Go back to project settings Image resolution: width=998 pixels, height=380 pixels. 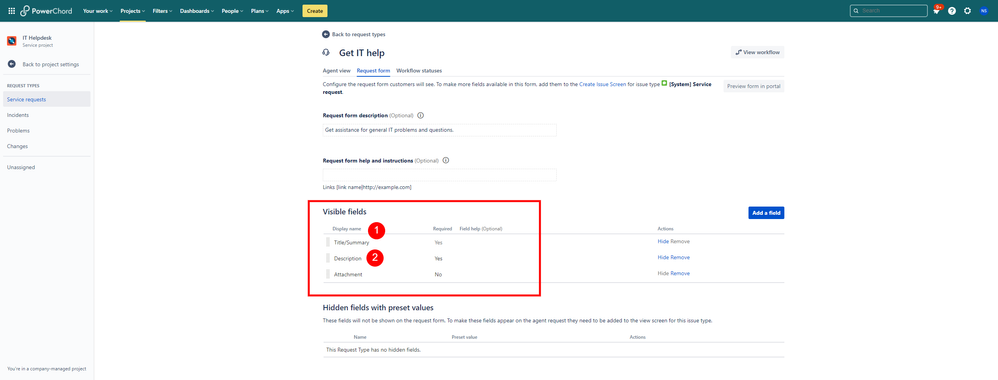[51, 64]
